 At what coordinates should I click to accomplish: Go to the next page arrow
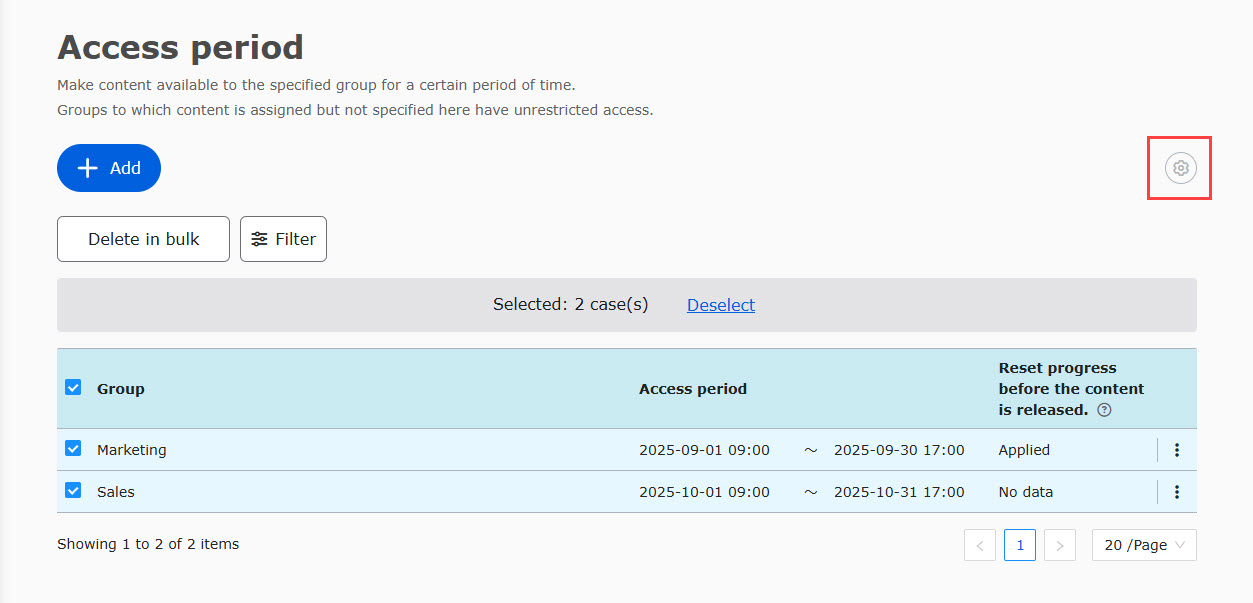[x=1059, y=545]
